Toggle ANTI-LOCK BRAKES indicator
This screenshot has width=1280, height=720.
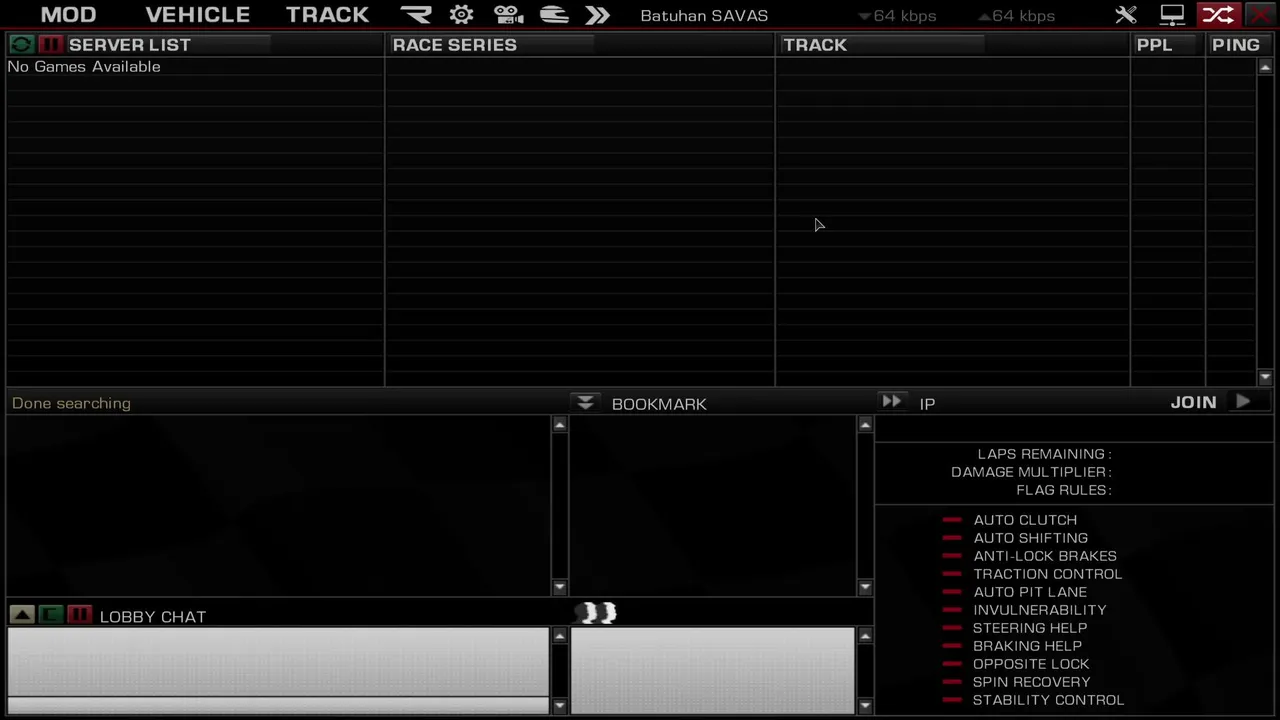point(952,556)
